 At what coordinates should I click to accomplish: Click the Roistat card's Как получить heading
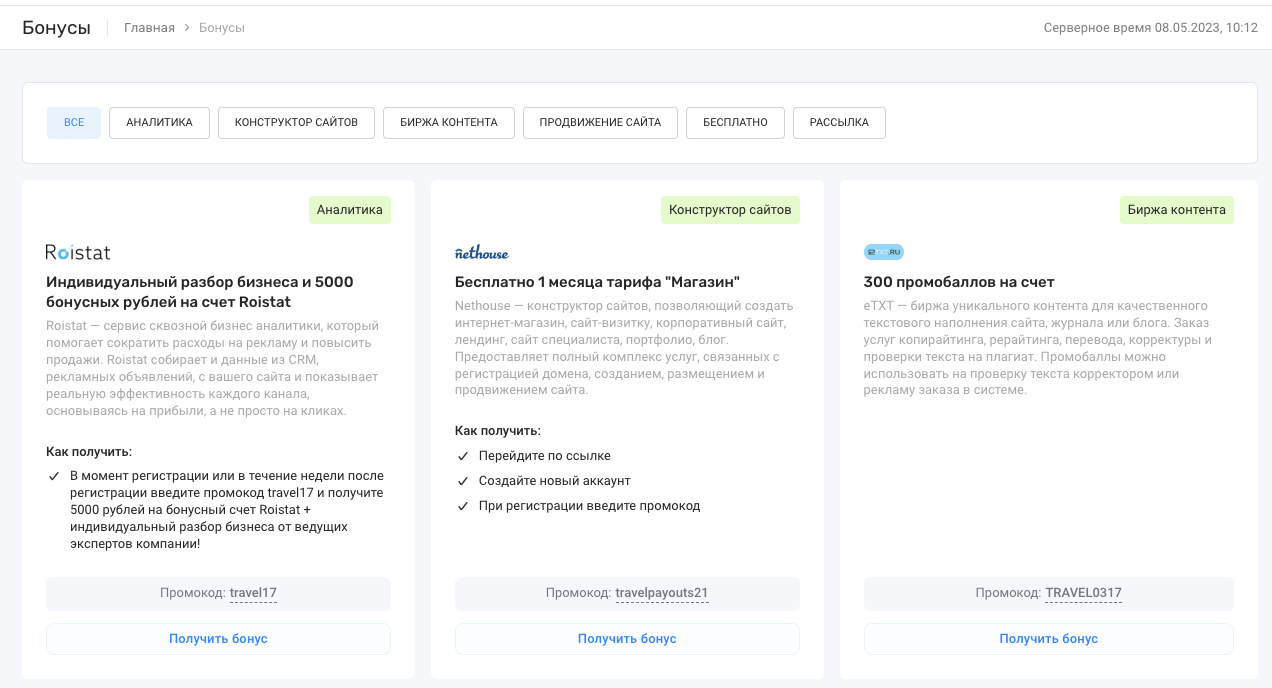(x=89, y=451)
